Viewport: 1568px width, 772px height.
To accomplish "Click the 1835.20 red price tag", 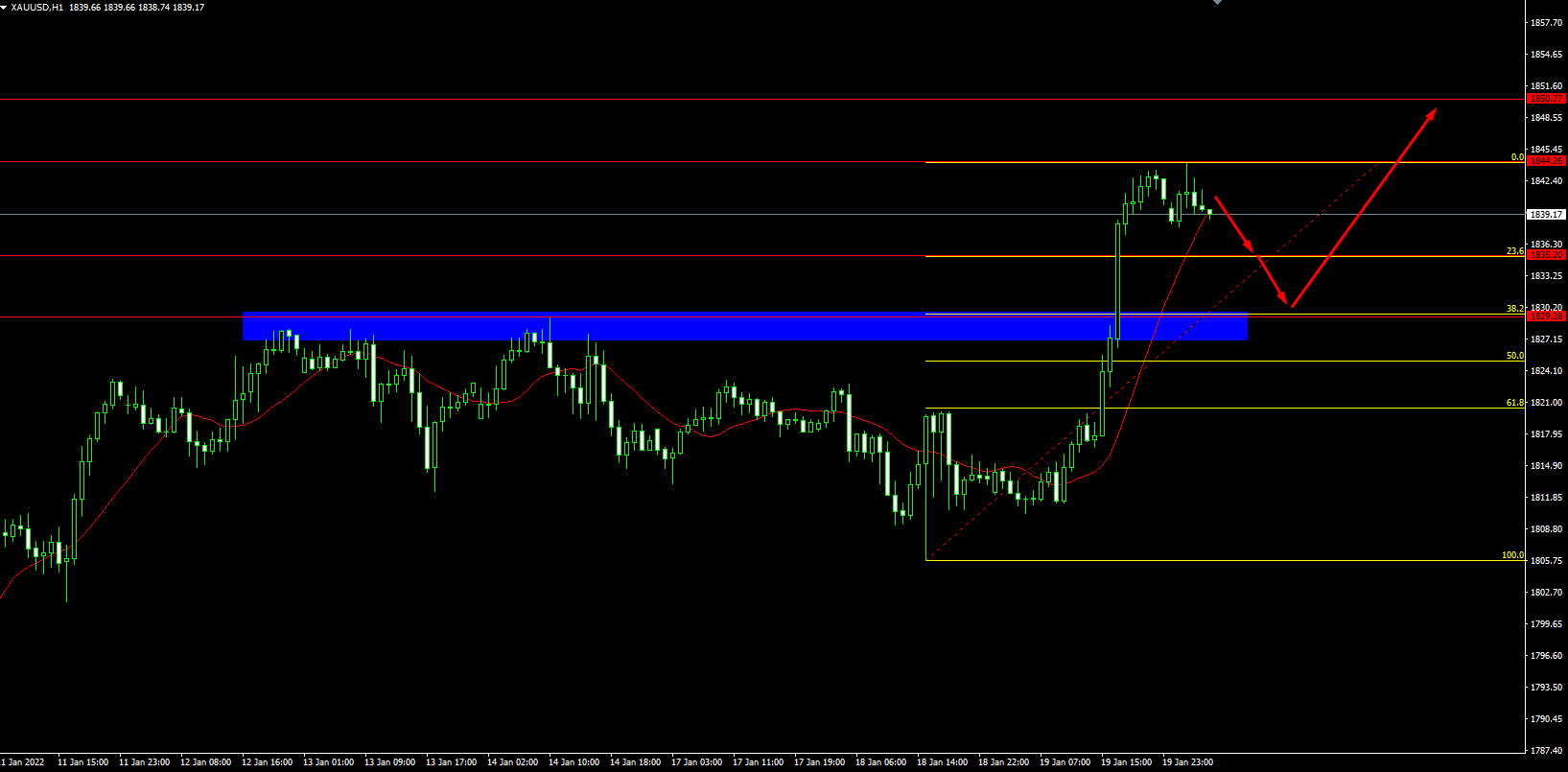I will [x=1546, y=255].
